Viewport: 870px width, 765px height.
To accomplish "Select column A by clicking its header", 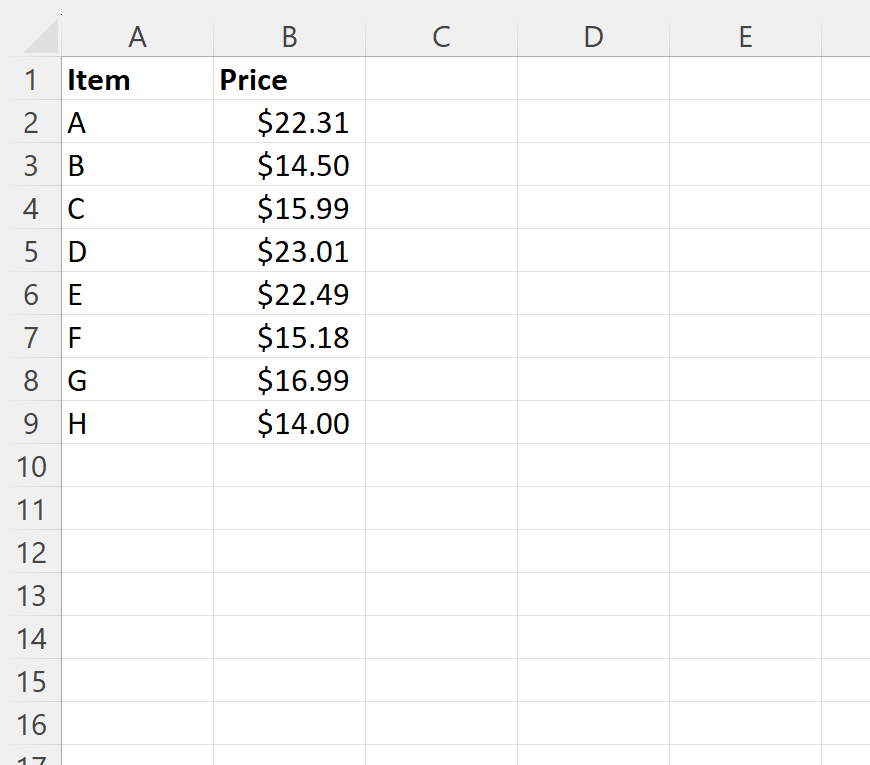I will (137, 36).
